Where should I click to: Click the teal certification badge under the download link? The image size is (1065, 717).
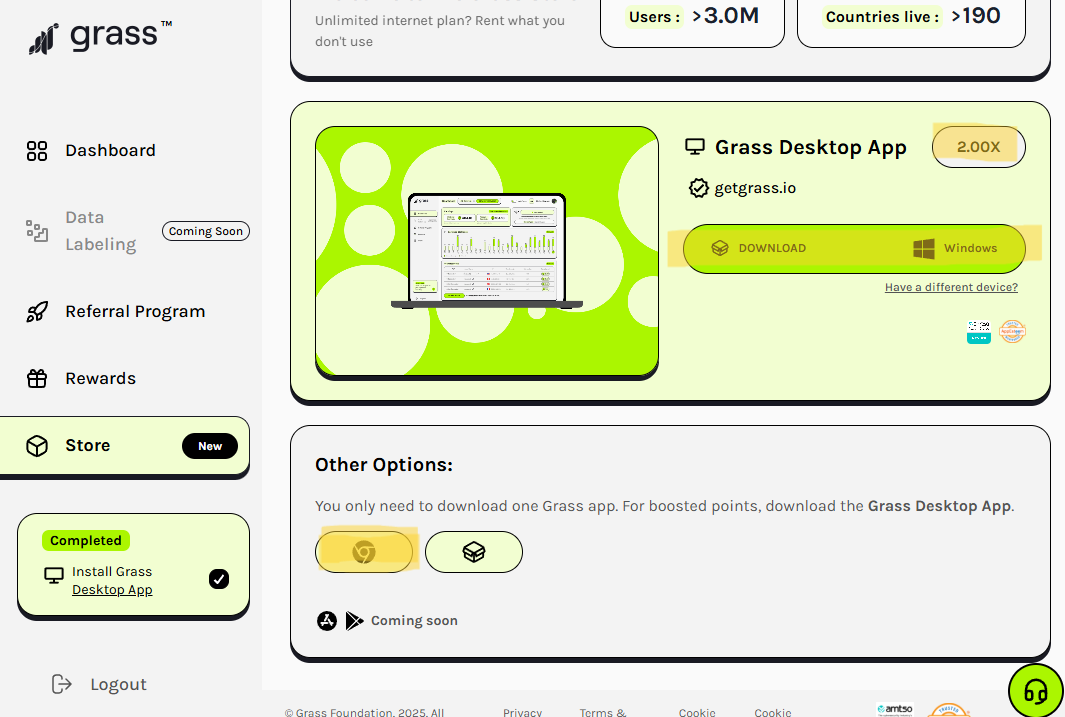coord(979,332)
